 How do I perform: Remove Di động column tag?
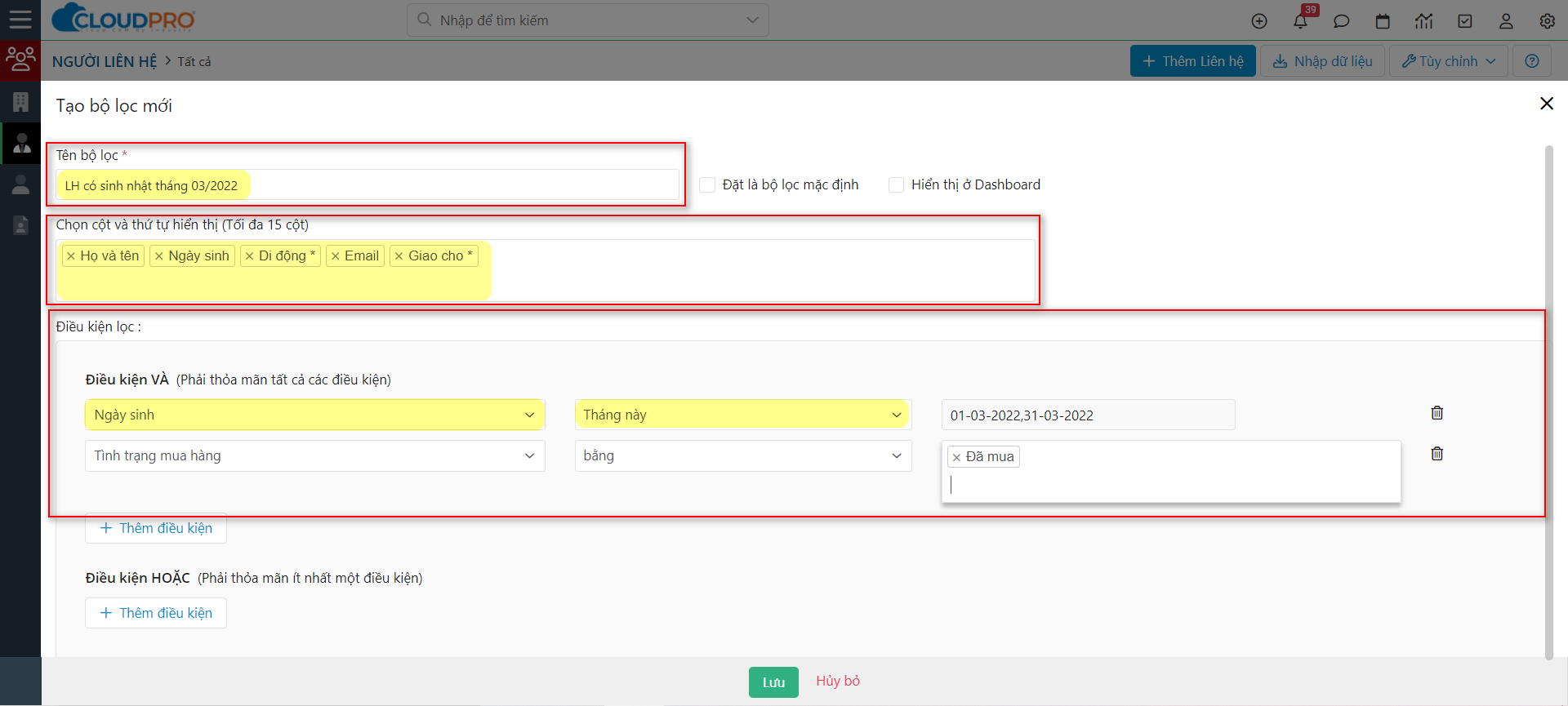coord(250,256)
